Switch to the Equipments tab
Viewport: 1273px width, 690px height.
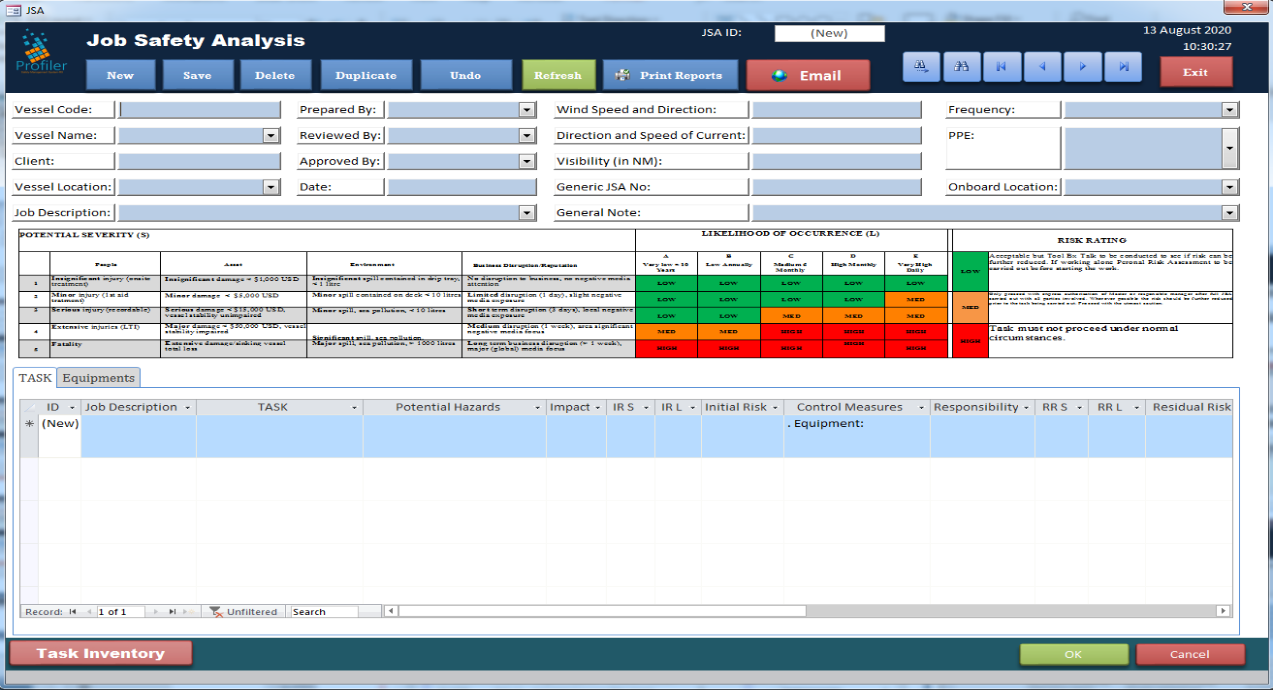coord(99,378)
